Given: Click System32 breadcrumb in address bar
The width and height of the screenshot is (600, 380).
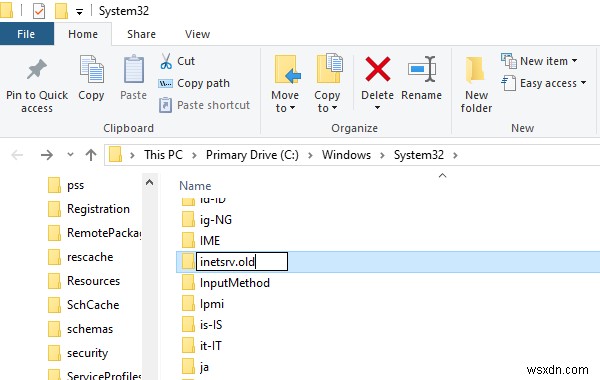Looking at the screenshot, I should point(419,155).
